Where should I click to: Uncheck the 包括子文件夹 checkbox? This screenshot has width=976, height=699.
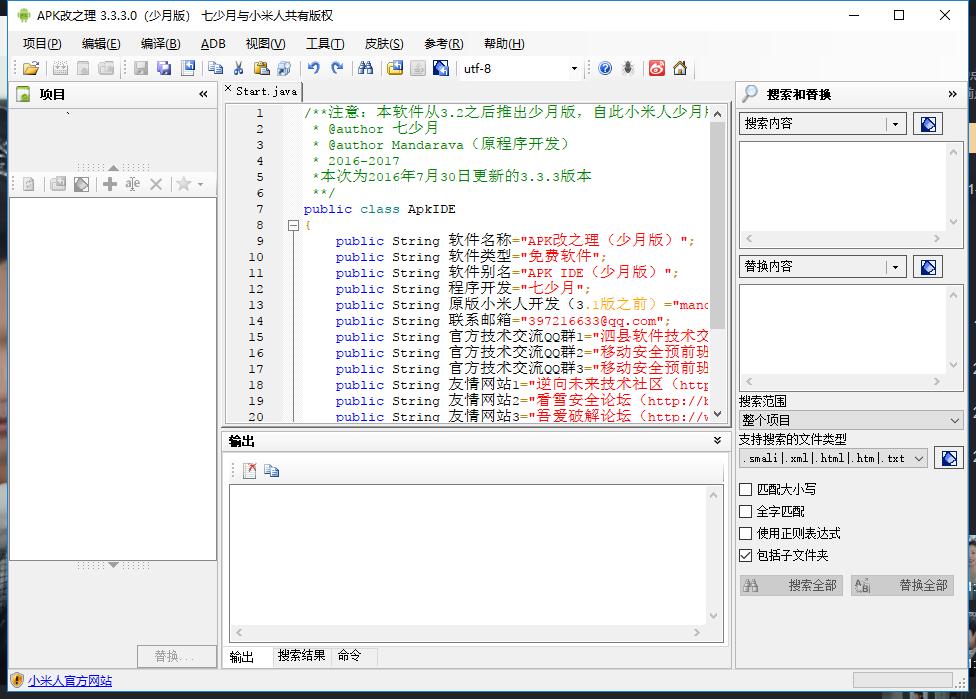point(745,556)
